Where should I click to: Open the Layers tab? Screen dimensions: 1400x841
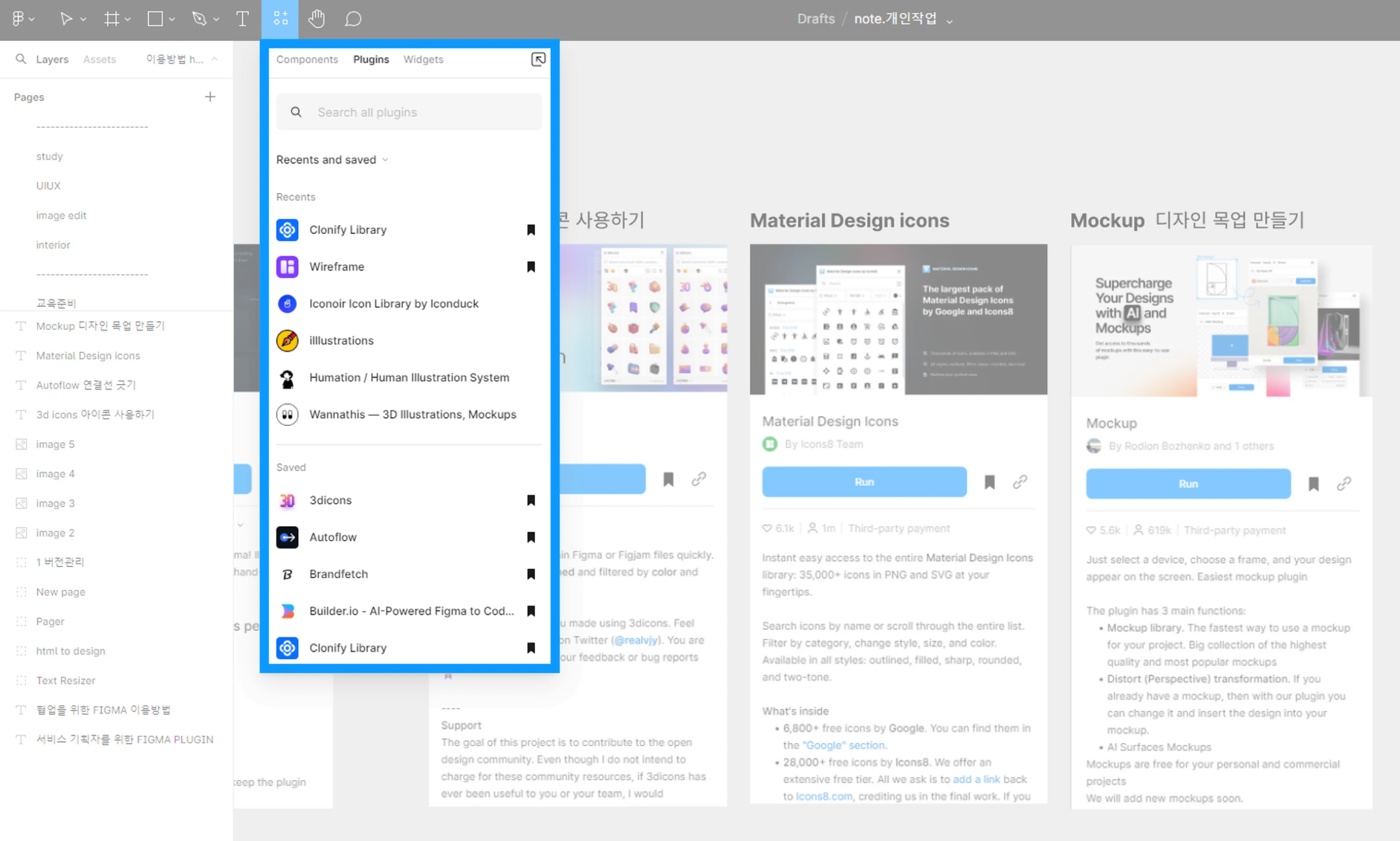coord(52,59)
